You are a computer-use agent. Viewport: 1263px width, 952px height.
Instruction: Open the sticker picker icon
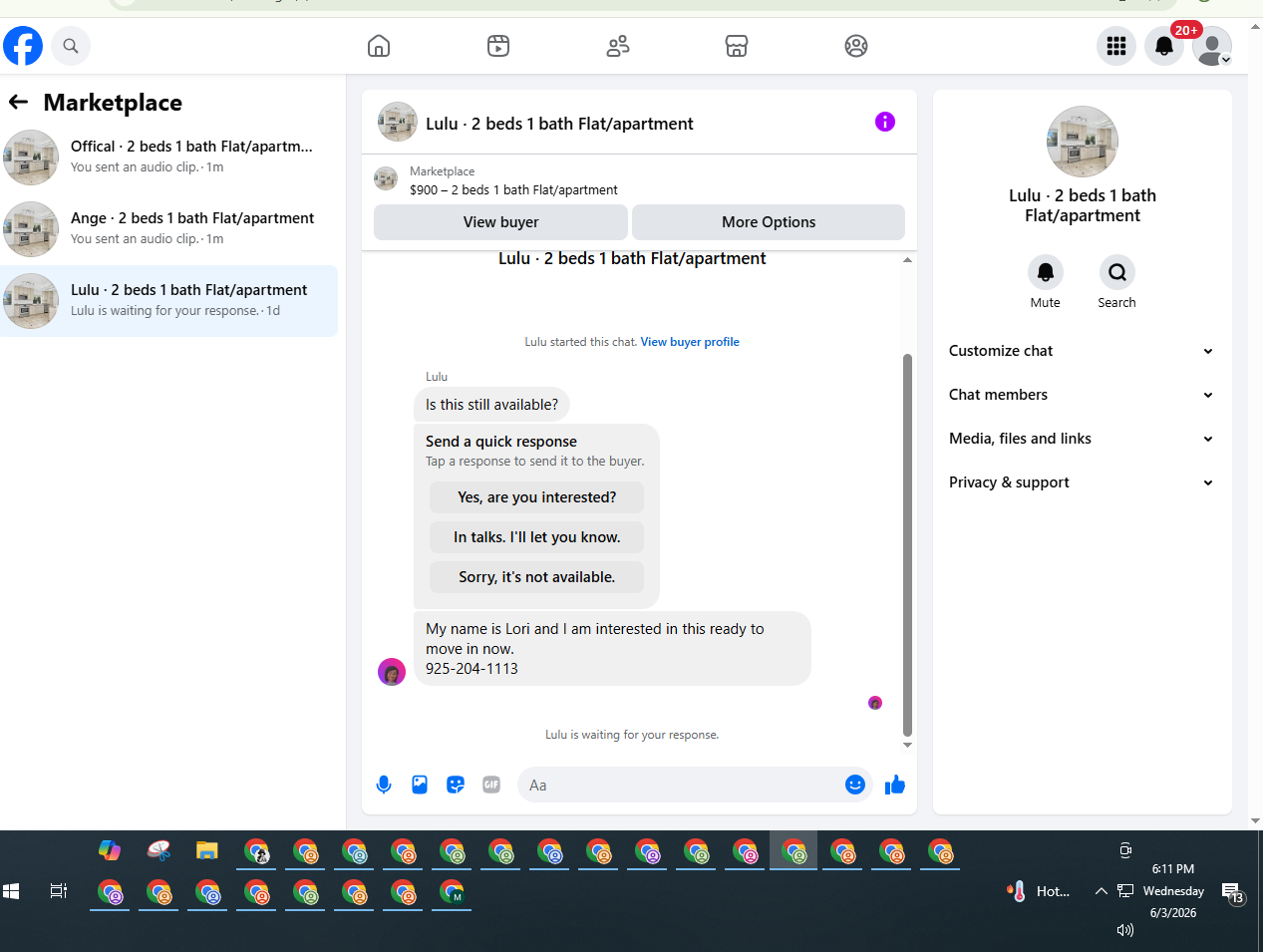[x=456, y=785]
